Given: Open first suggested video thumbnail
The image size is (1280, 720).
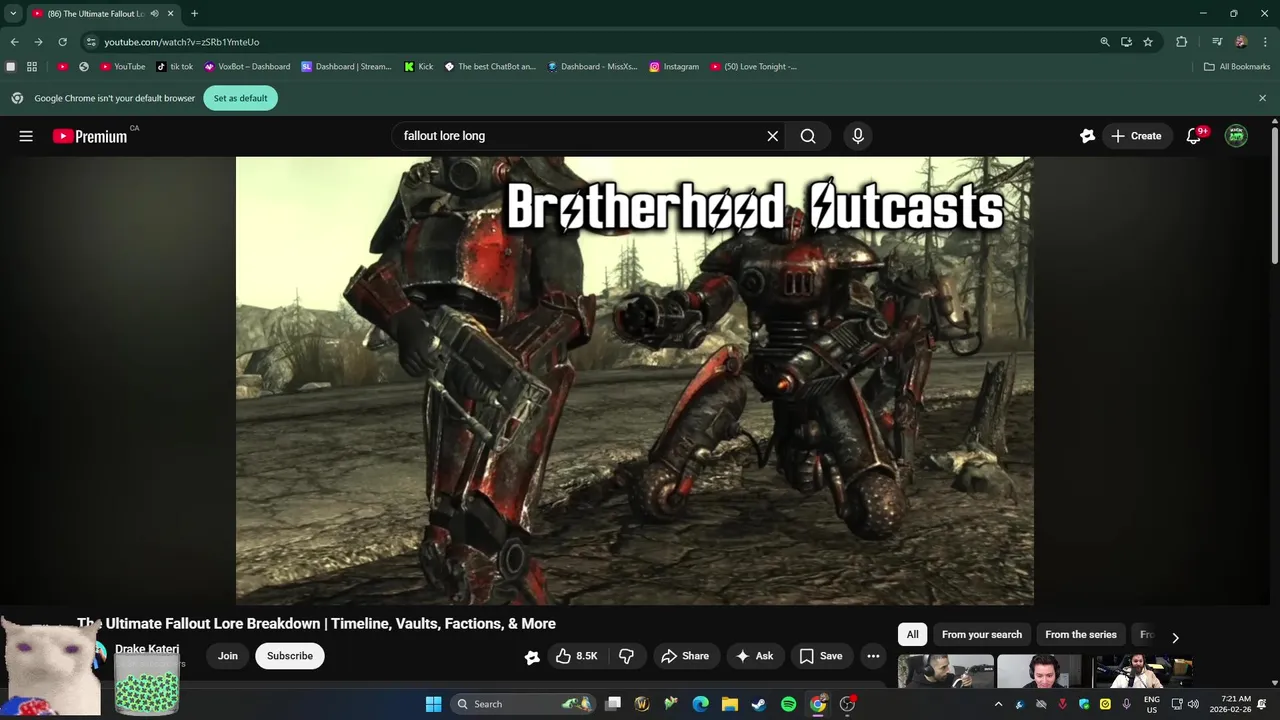Looking at the screenshot, I should pos(945,671).
